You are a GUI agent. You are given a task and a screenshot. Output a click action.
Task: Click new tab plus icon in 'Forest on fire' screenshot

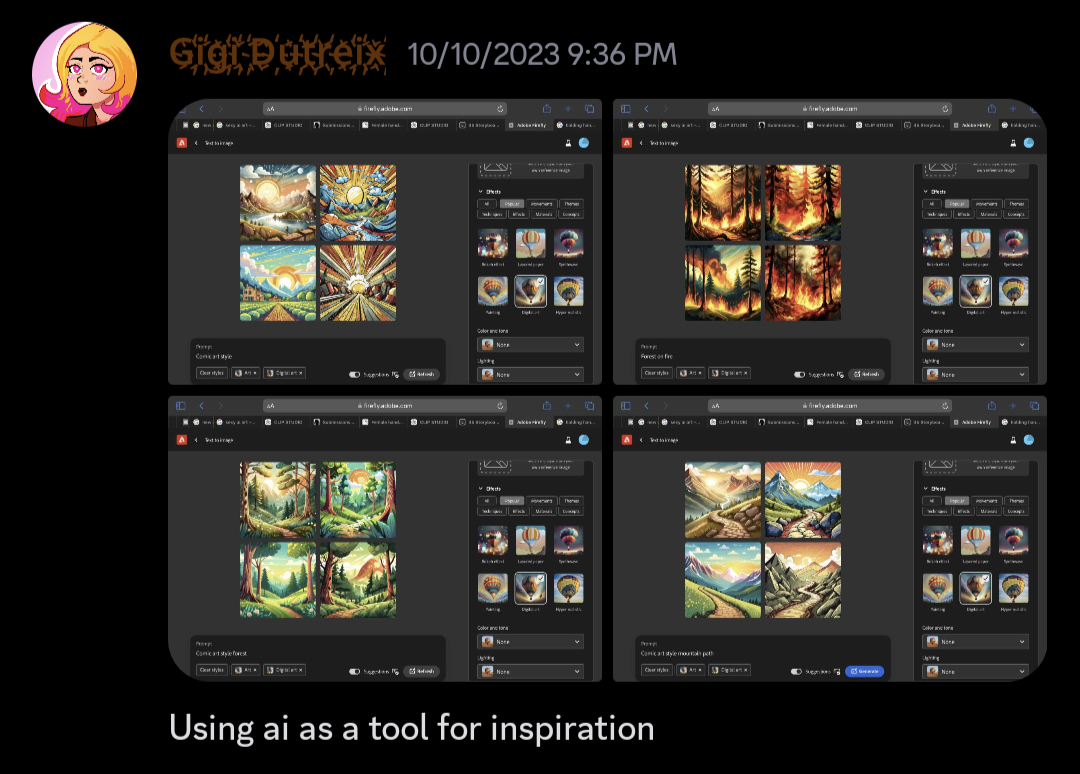1012,109
